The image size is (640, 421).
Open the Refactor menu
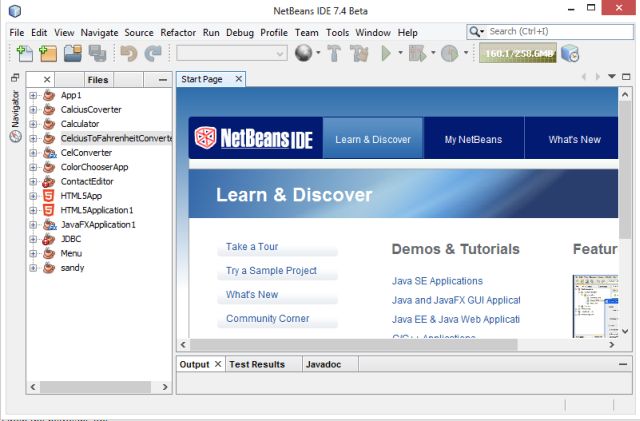pyautogui.click(x=178, y=33)
